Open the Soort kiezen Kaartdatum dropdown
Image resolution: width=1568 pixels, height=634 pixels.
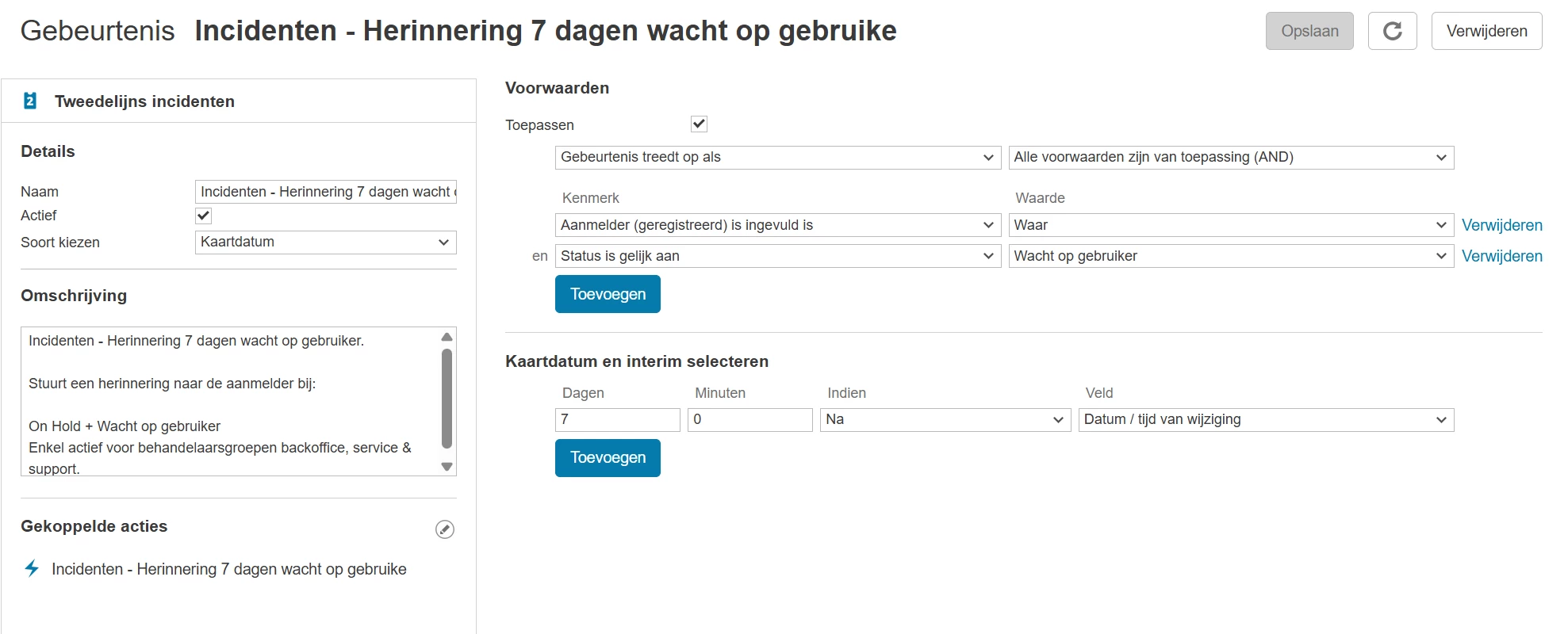click(x=325, y=243)
